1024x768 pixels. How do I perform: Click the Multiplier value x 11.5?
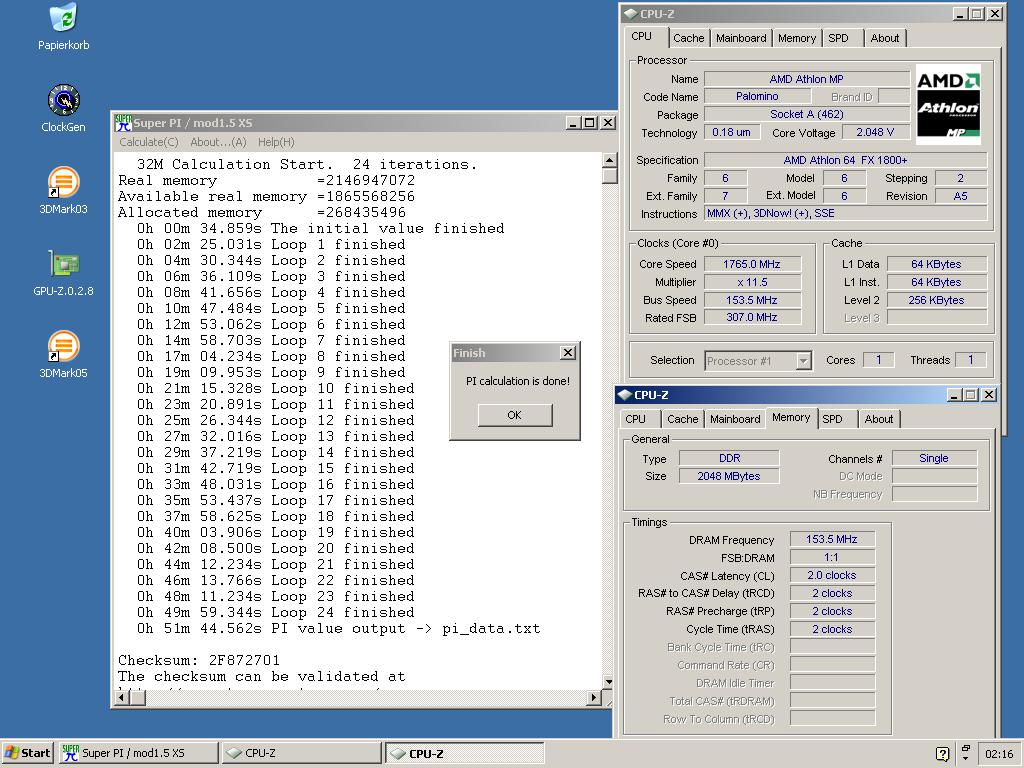(x=752, y=282)
